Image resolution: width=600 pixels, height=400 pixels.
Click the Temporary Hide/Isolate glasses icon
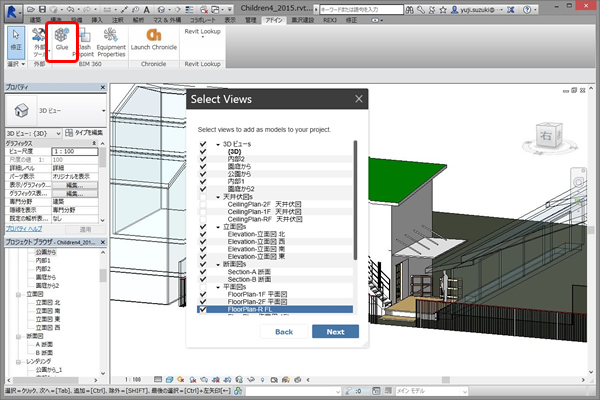[x=251, y=380]
